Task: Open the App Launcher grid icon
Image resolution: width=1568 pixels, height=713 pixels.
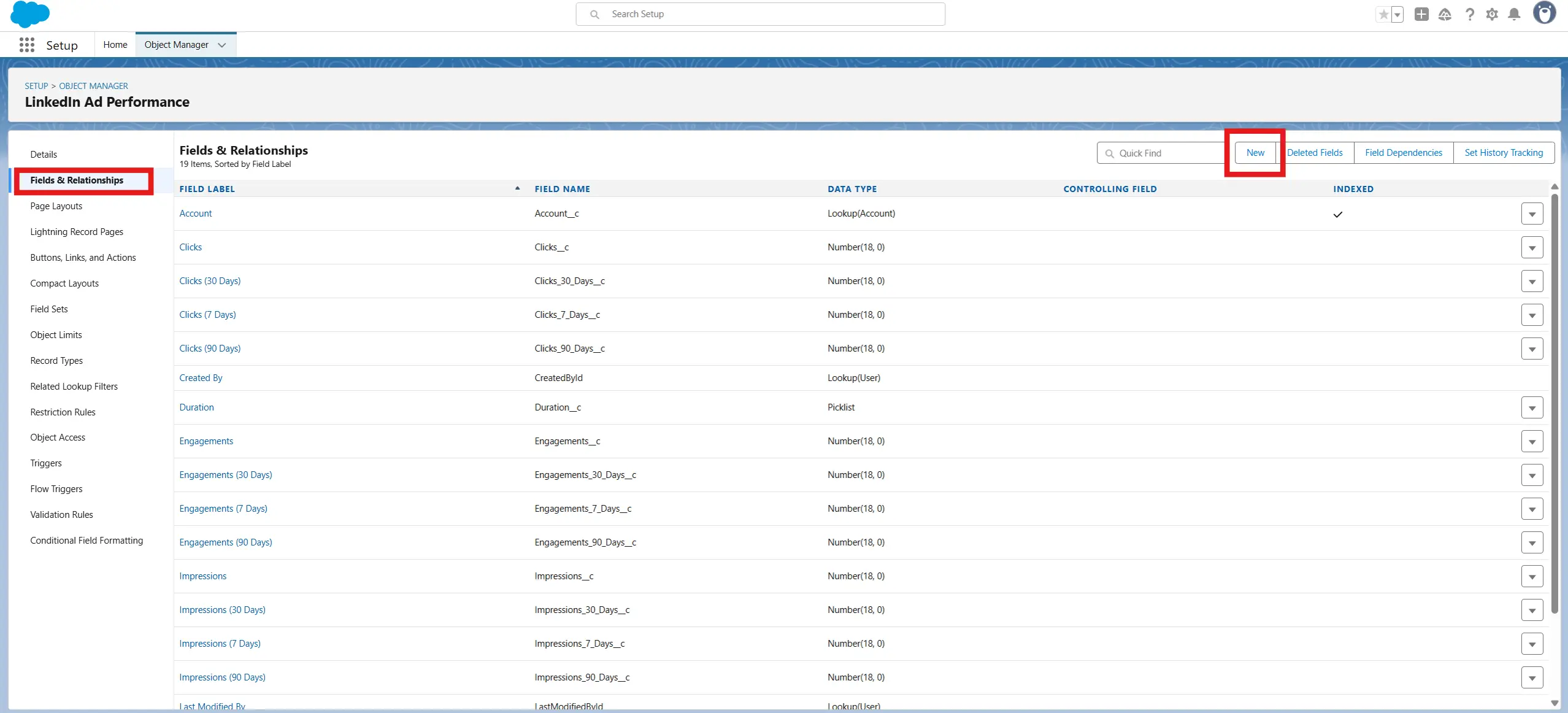Action: [x=26, y=45]
